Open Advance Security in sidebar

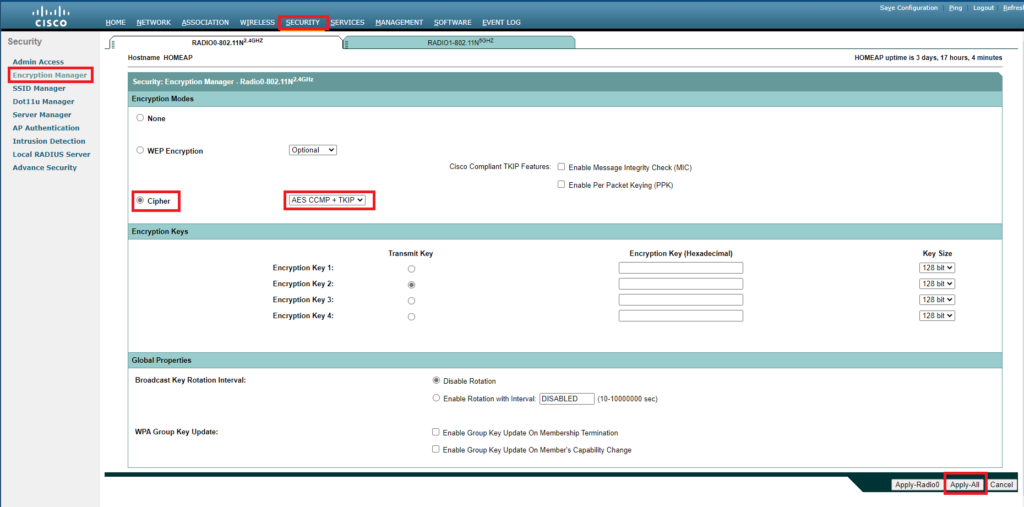click(x=44, y=167)
